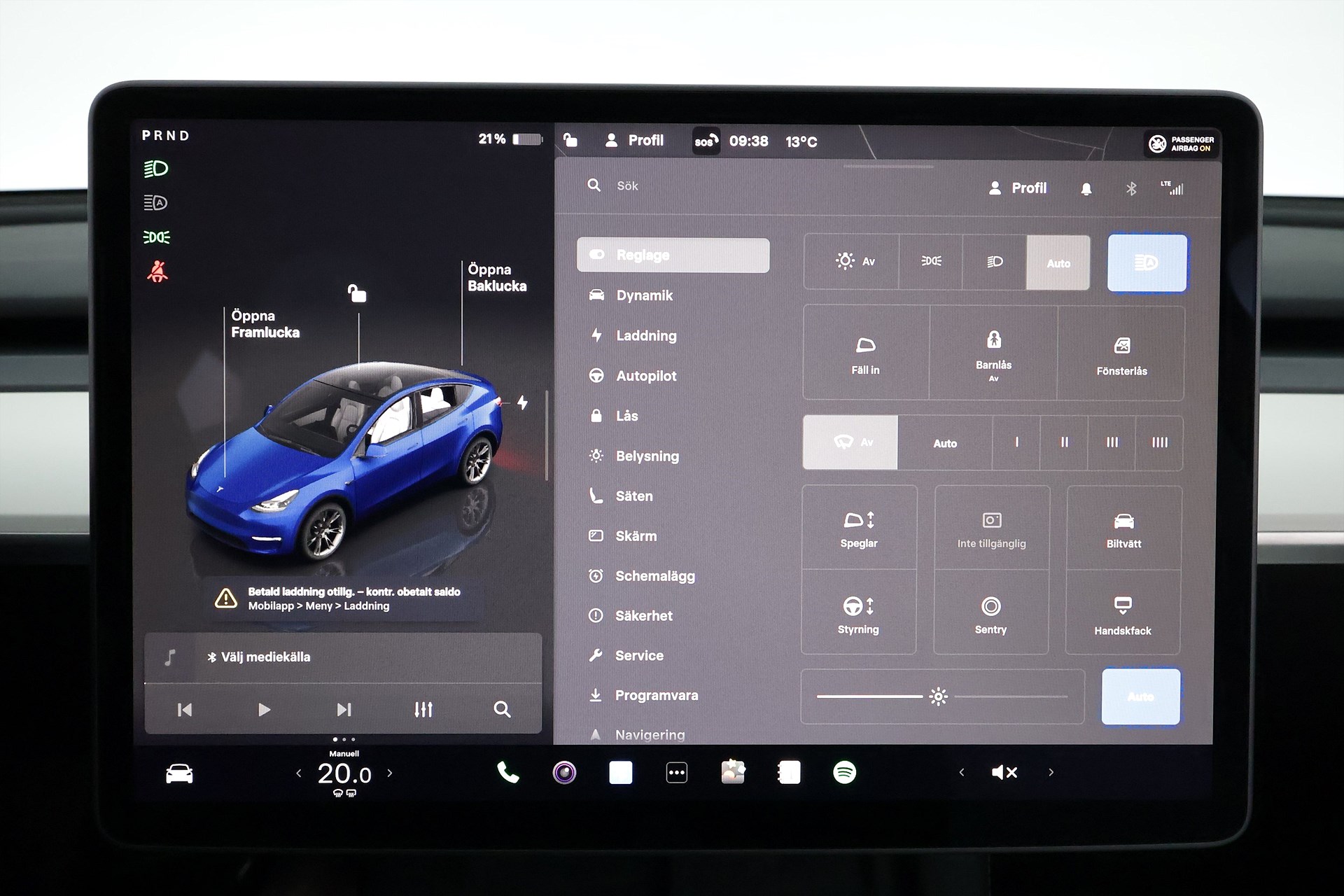
Task: Adjust the display brightness slider
Action: click(938, 696)
